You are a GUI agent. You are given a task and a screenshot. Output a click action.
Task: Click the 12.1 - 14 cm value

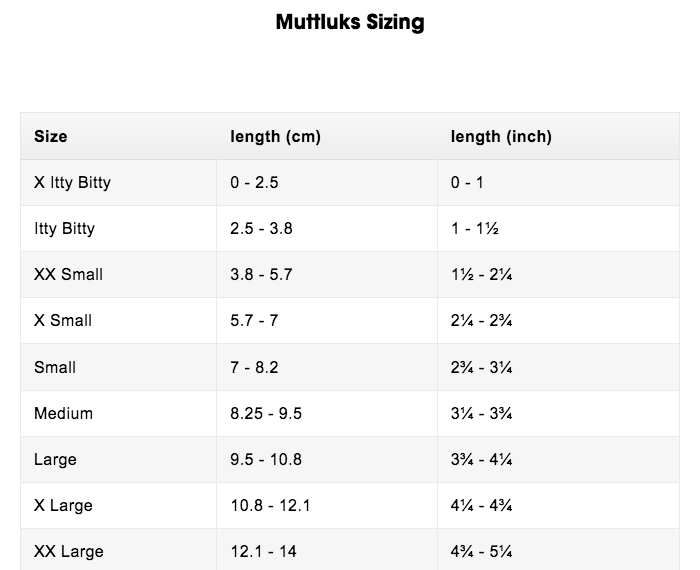[x=263, y=551]
